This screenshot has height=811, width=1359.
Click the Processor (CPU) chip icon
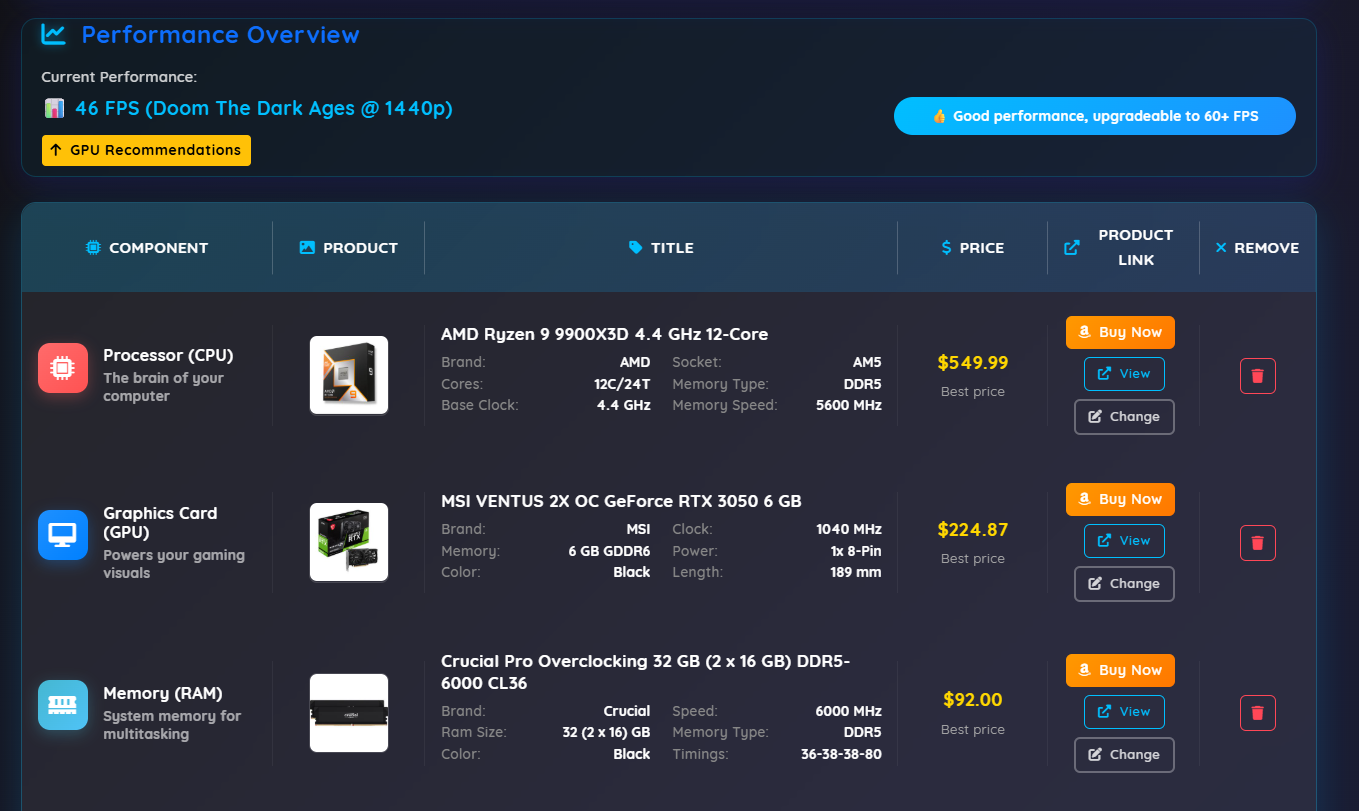[x=62, y=368]
